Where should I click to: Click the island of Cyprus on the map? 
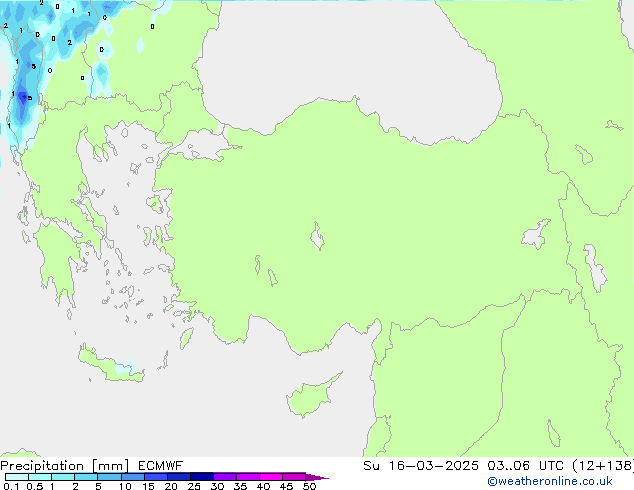311,396
